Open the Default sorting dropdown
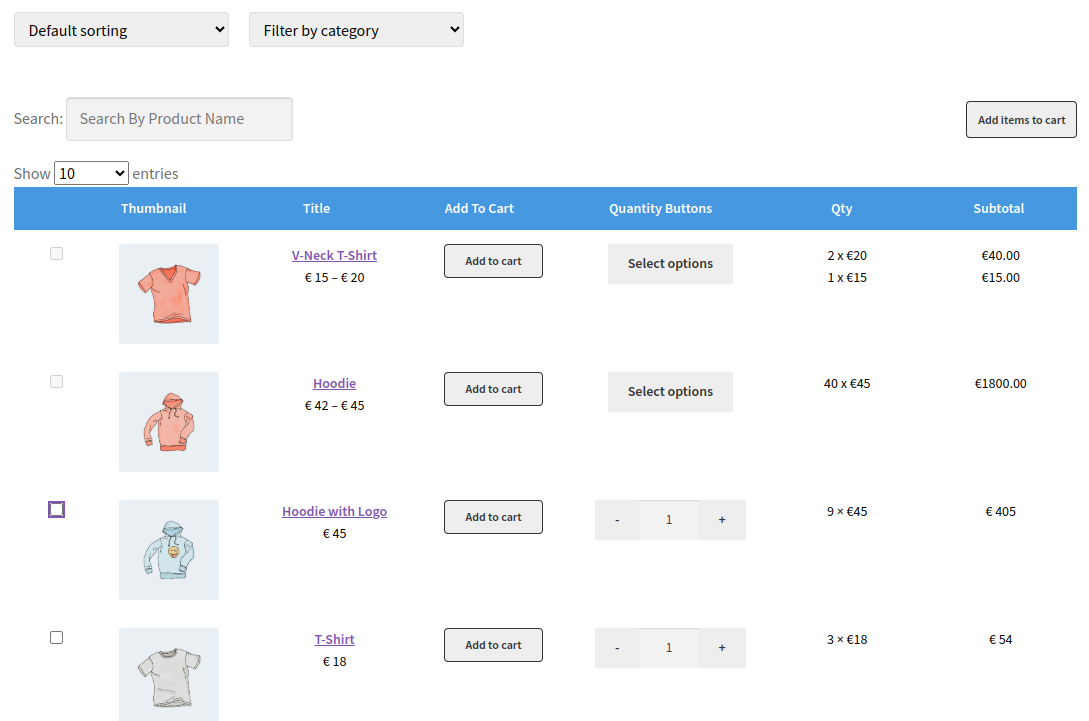The width and height of the screenshot is (1089, 721). (120, 29)
